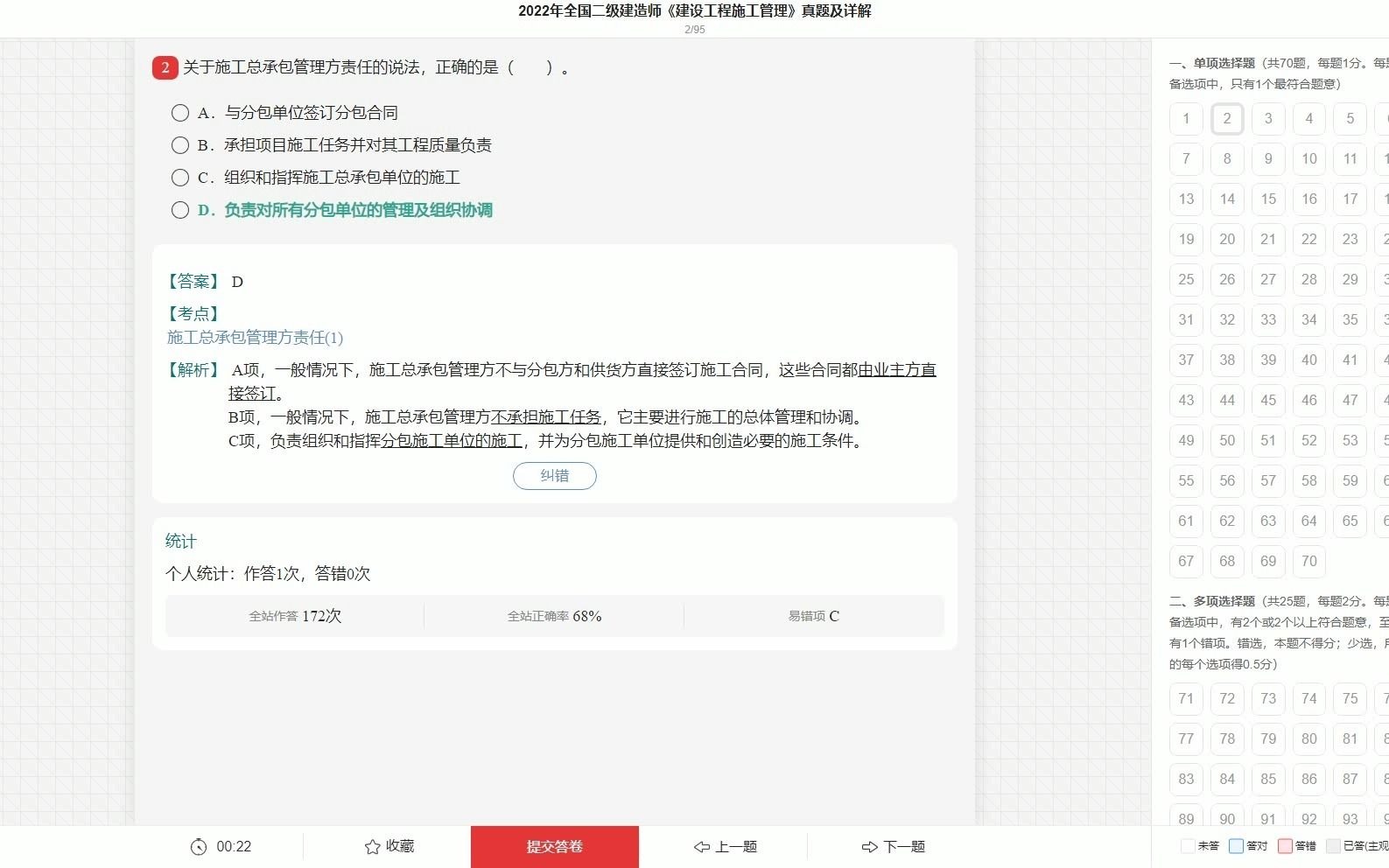Screen dimensions: 1389x868
Task: Jump to question 87
Action: (1350, 780)
